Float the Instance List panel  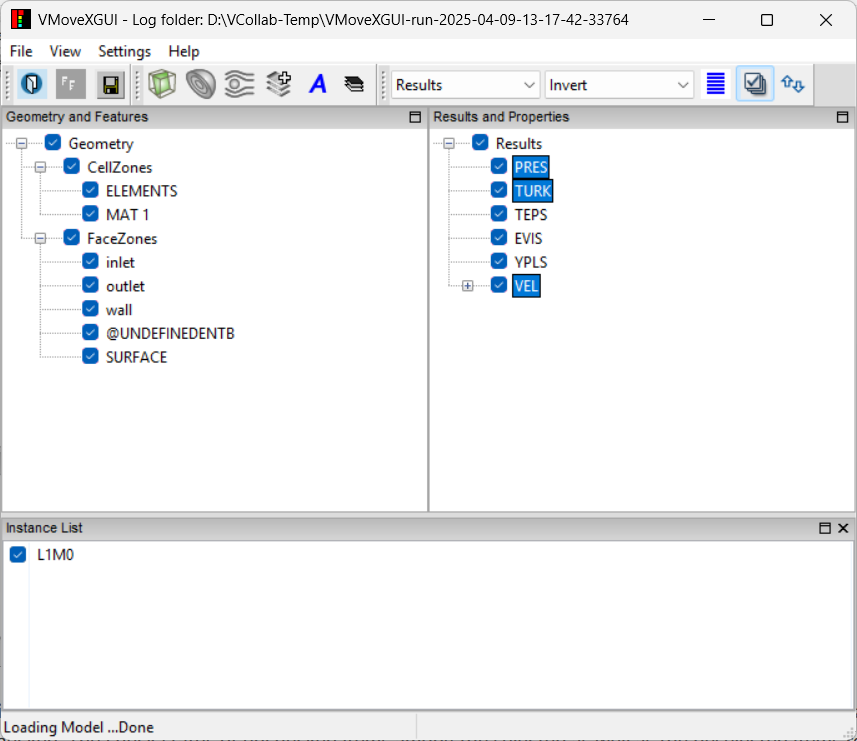pyautogui.click(x=825, y=528)
